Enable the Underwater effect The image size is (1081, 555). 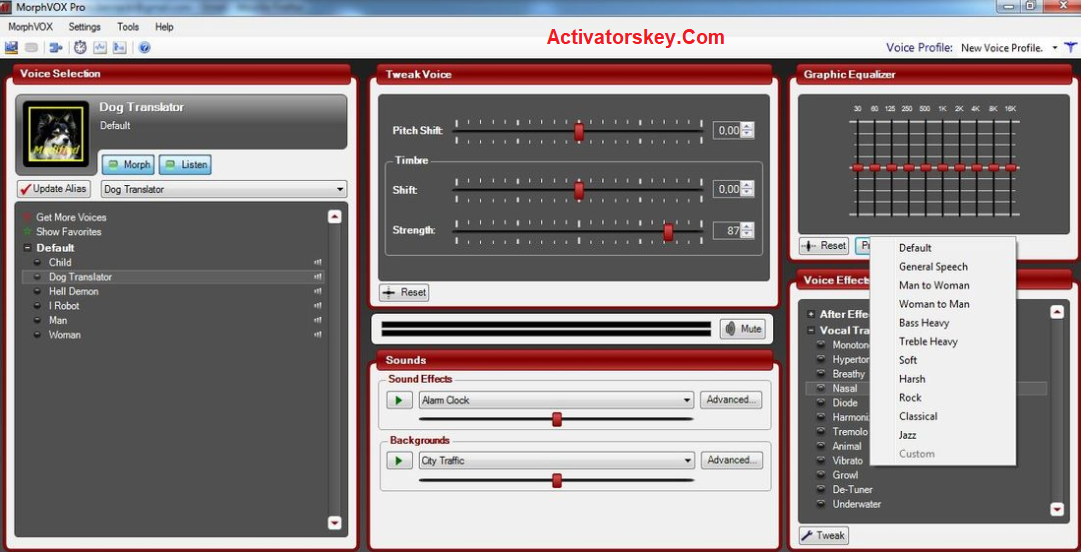856,504
